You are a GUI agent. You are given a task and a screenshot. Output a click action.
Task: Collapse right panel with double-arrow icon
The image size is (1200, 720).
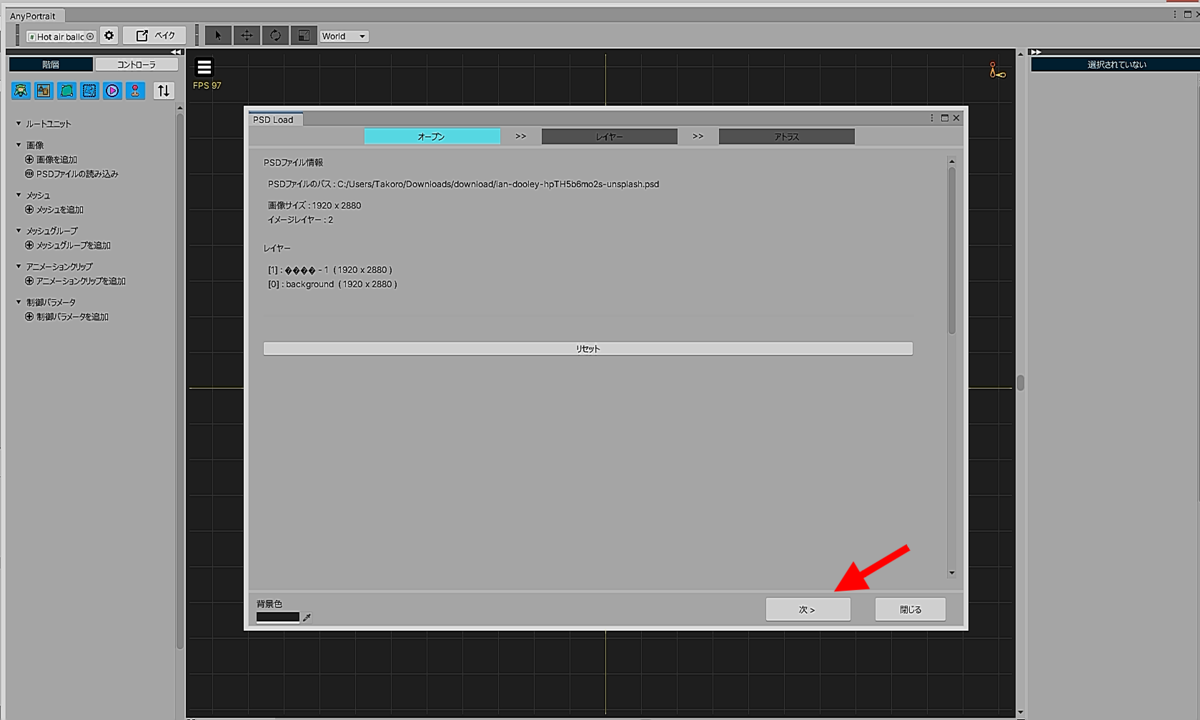[x=1036, y=52]
